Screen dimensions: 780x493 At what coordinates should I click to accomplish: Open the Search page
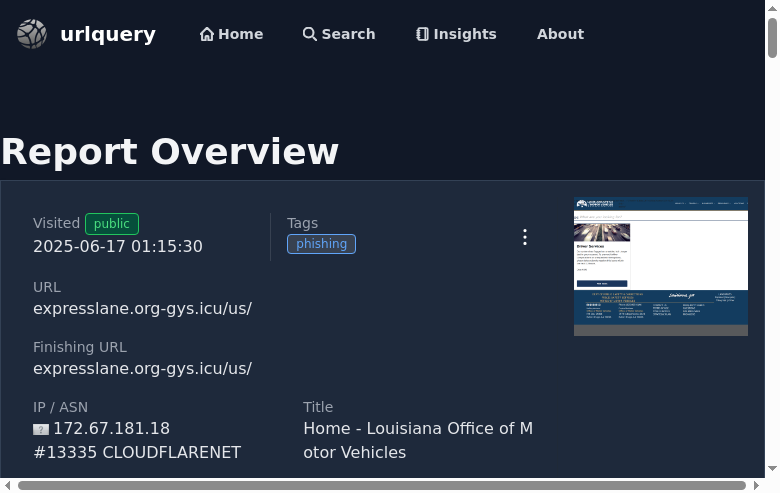339,34
